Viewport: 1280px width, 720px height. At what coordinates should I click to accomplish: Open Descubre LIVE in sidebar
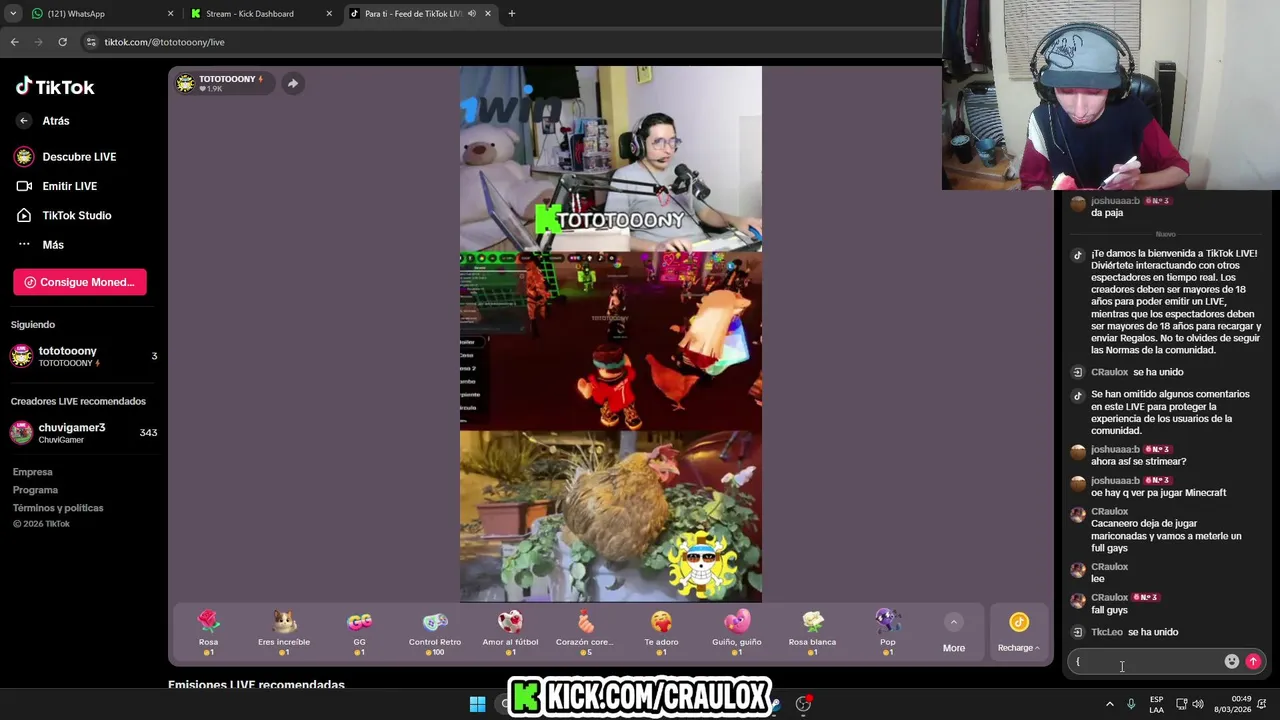pos(66,157)
